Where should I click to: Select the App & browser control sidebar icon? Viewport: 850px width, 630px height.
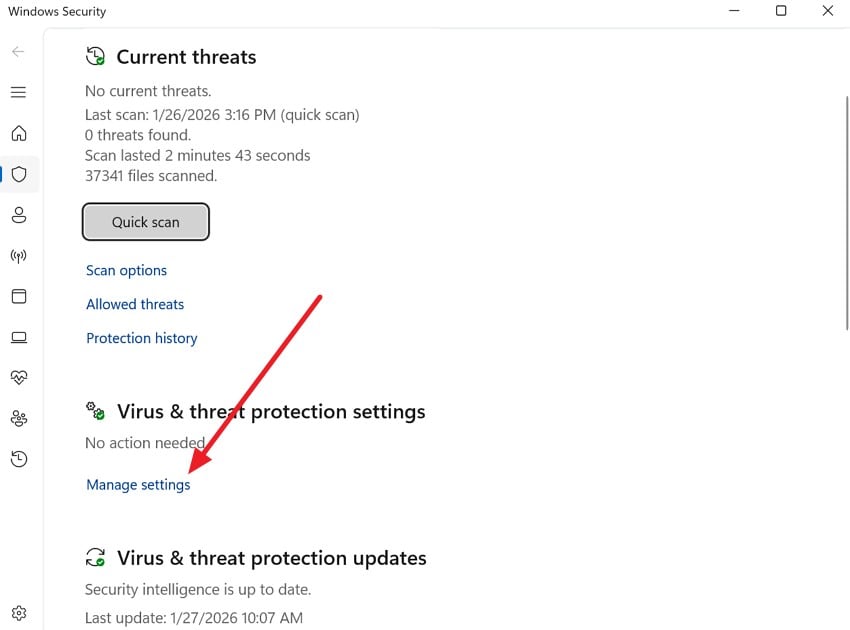[18, 296]
